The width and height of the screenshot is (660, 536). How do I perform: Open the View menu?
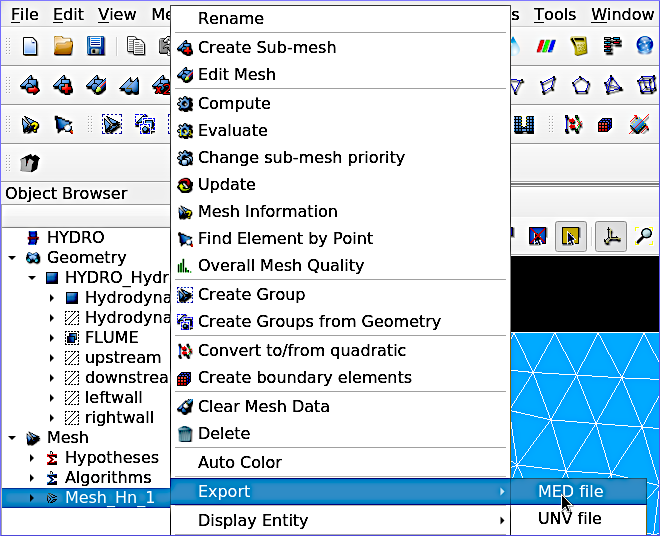point(117,15)
